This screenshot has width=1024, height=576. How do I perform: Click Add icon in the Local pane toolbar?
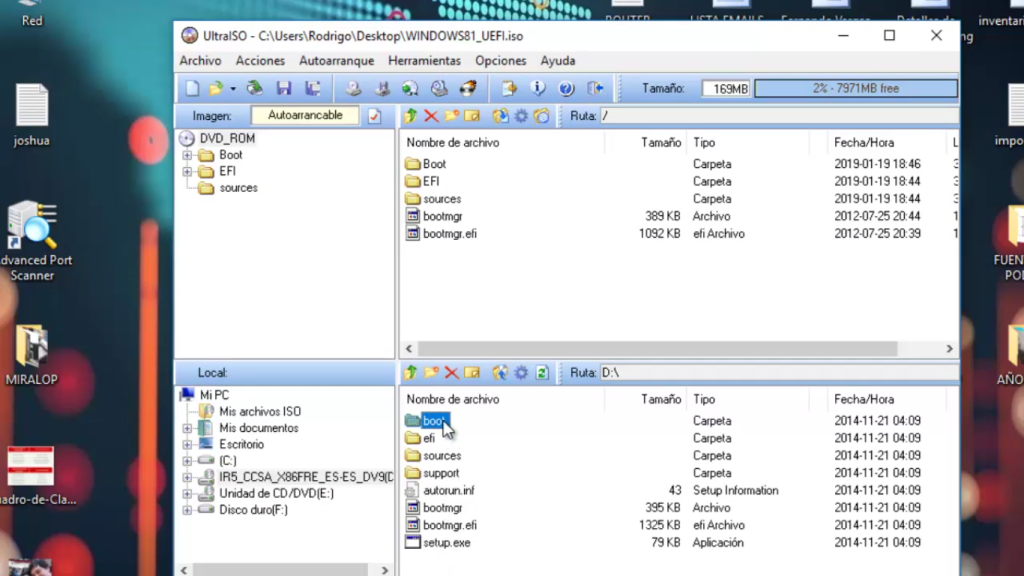pyautogui.click(x=500, y=373)
